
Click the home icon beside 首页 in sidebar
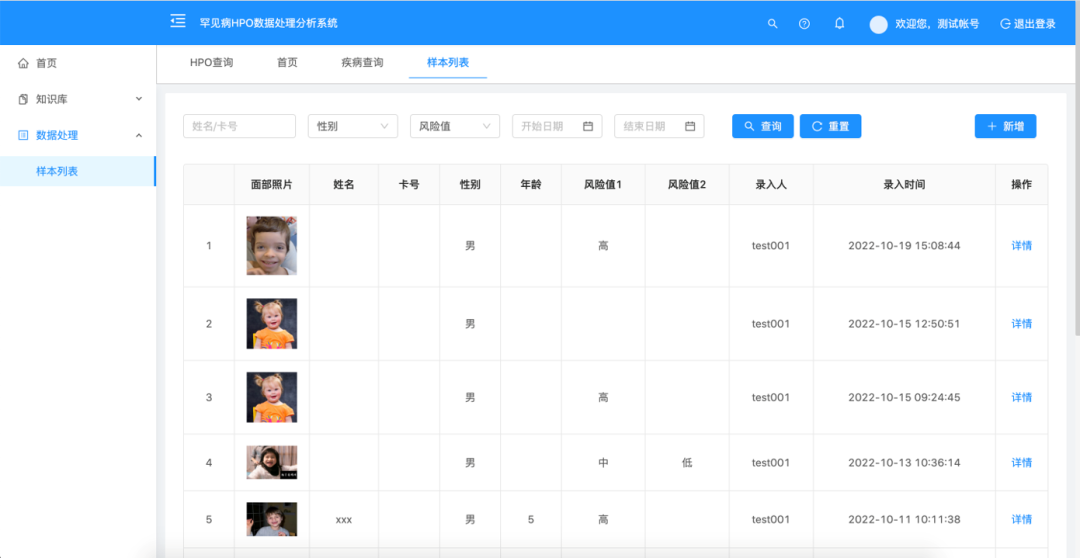tap(23, 63)
